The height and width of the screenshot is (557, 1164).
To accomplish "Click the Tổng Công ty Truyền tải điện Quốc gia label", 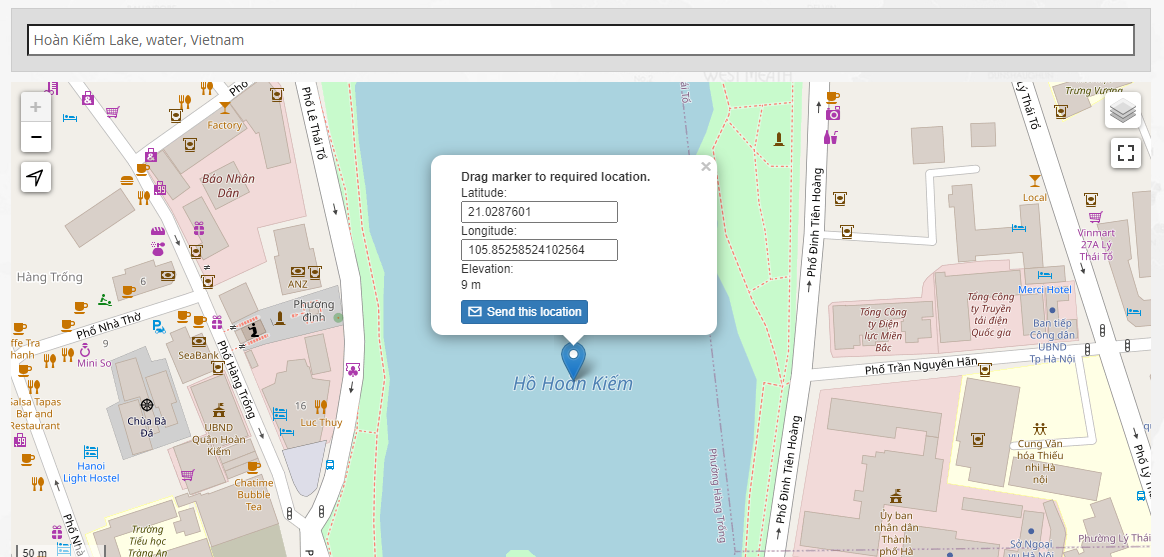I will coord(990,315).
